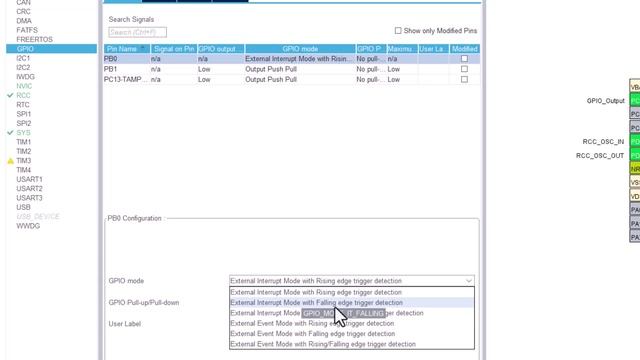Sort by Maximum output speed column header
This screenshot has width=640, height=360.
pos(402,49)
